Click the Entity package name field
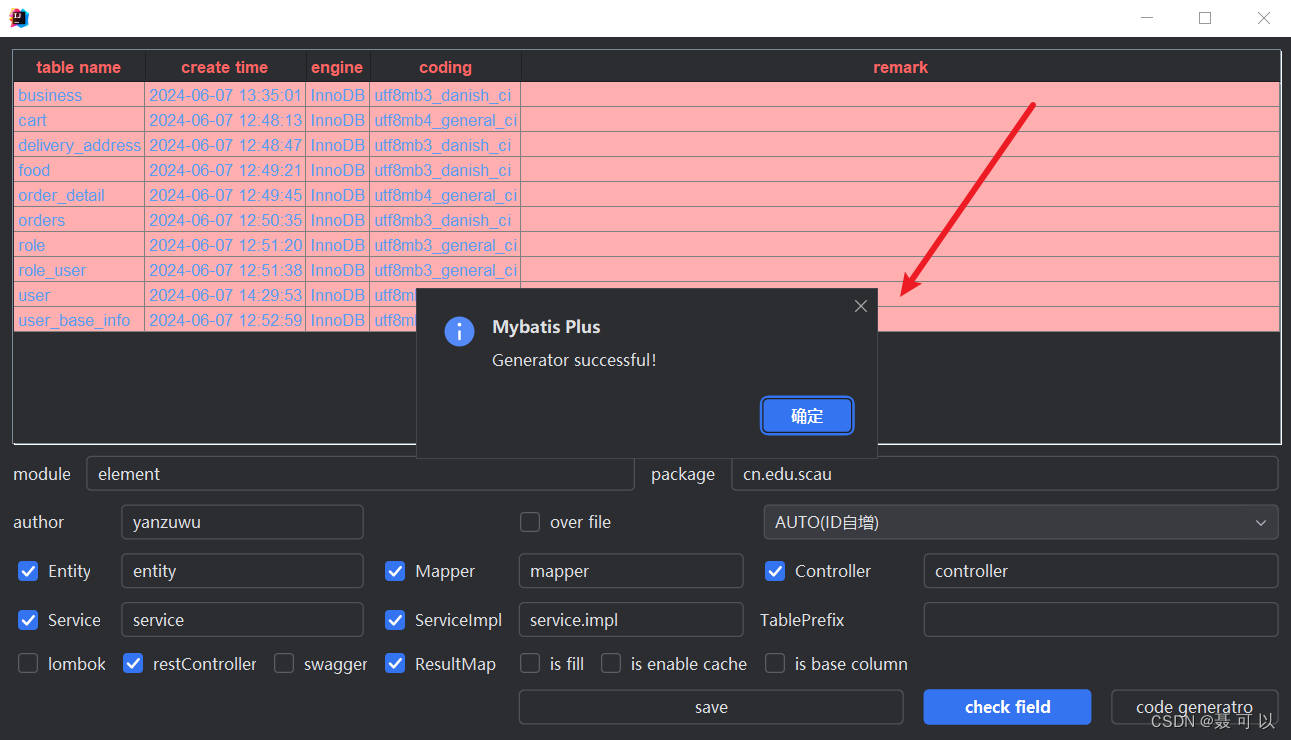Screen dimensions: 1291x740 point(242,571)
